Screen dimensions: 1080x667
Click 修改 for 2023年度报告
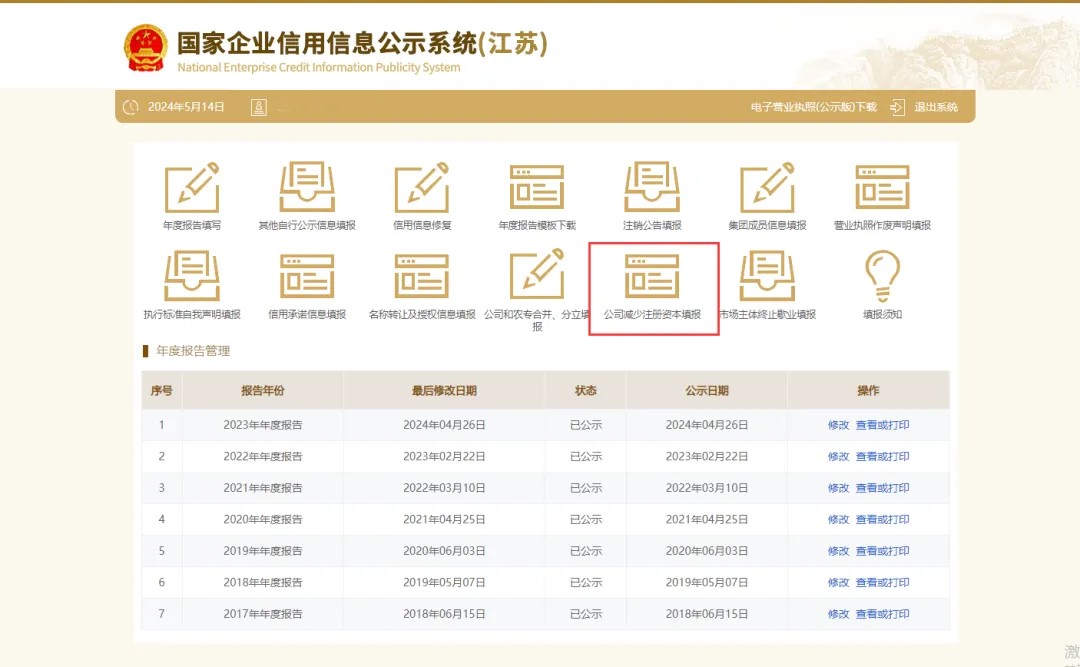pos(838,425)
